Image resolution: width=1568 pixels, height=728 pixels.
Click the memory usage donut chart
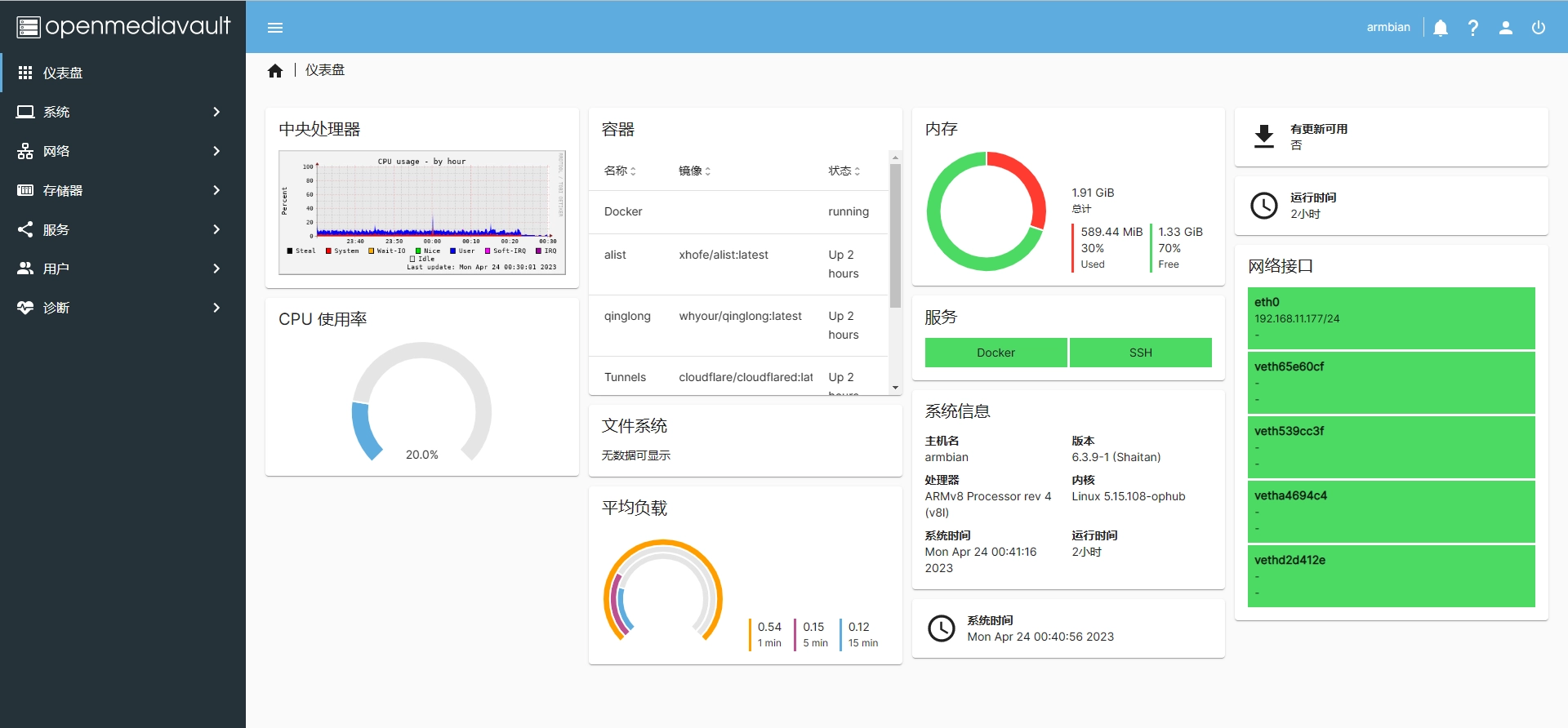(987, 211)
